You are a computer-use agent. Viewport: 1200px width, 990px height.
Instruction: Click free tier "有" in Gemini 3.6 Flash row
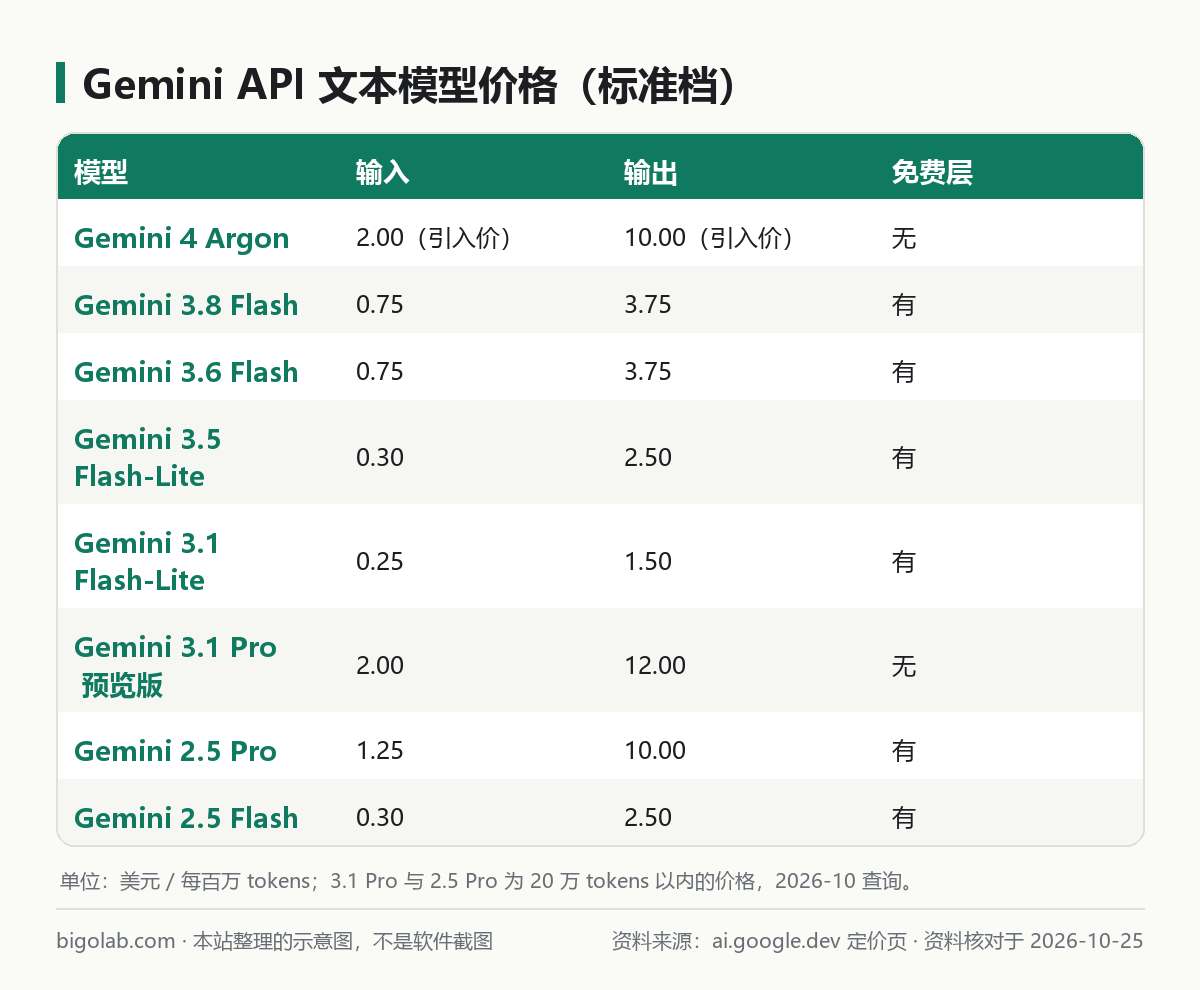pos(904,372)
